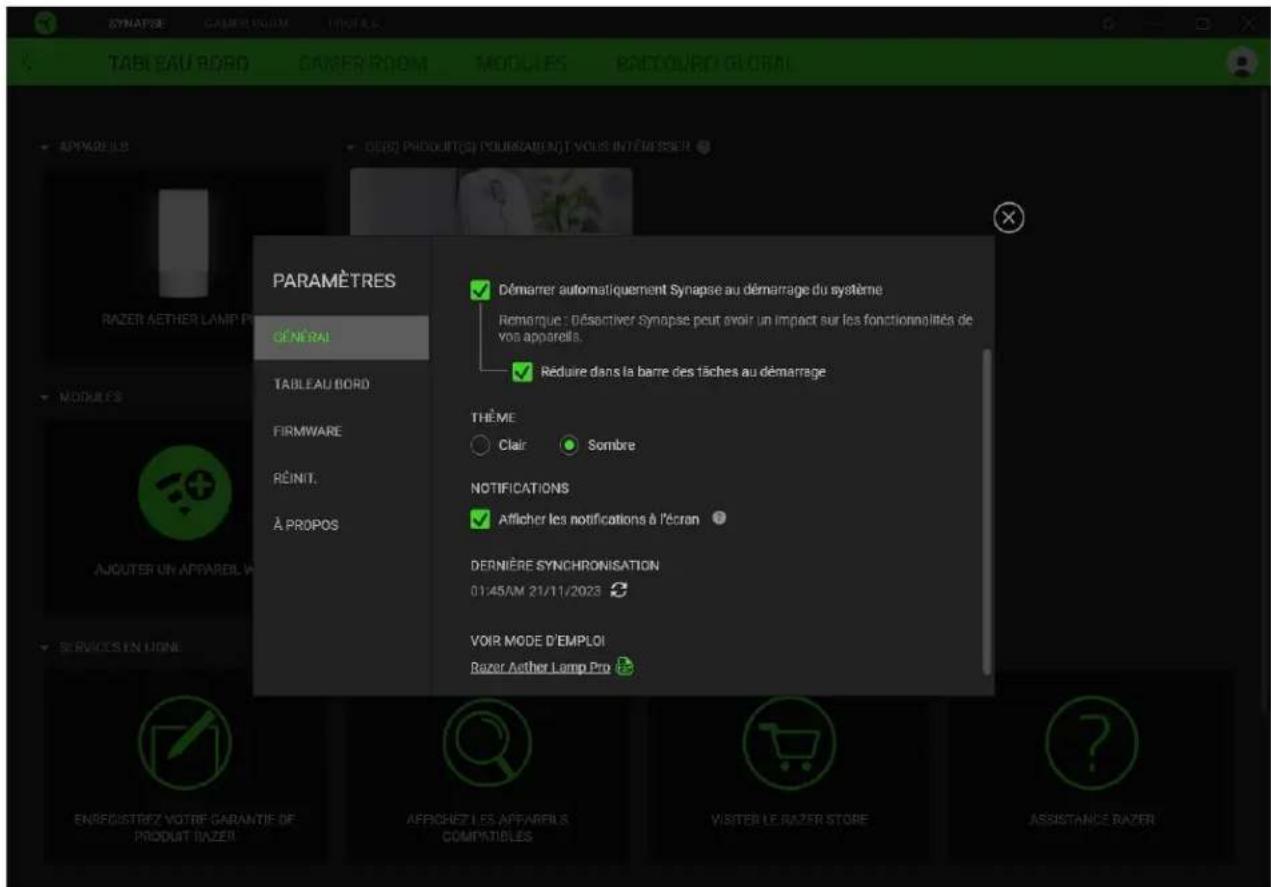Toggle automatic Synapse startup checkbox

click(x=480, y=290)
